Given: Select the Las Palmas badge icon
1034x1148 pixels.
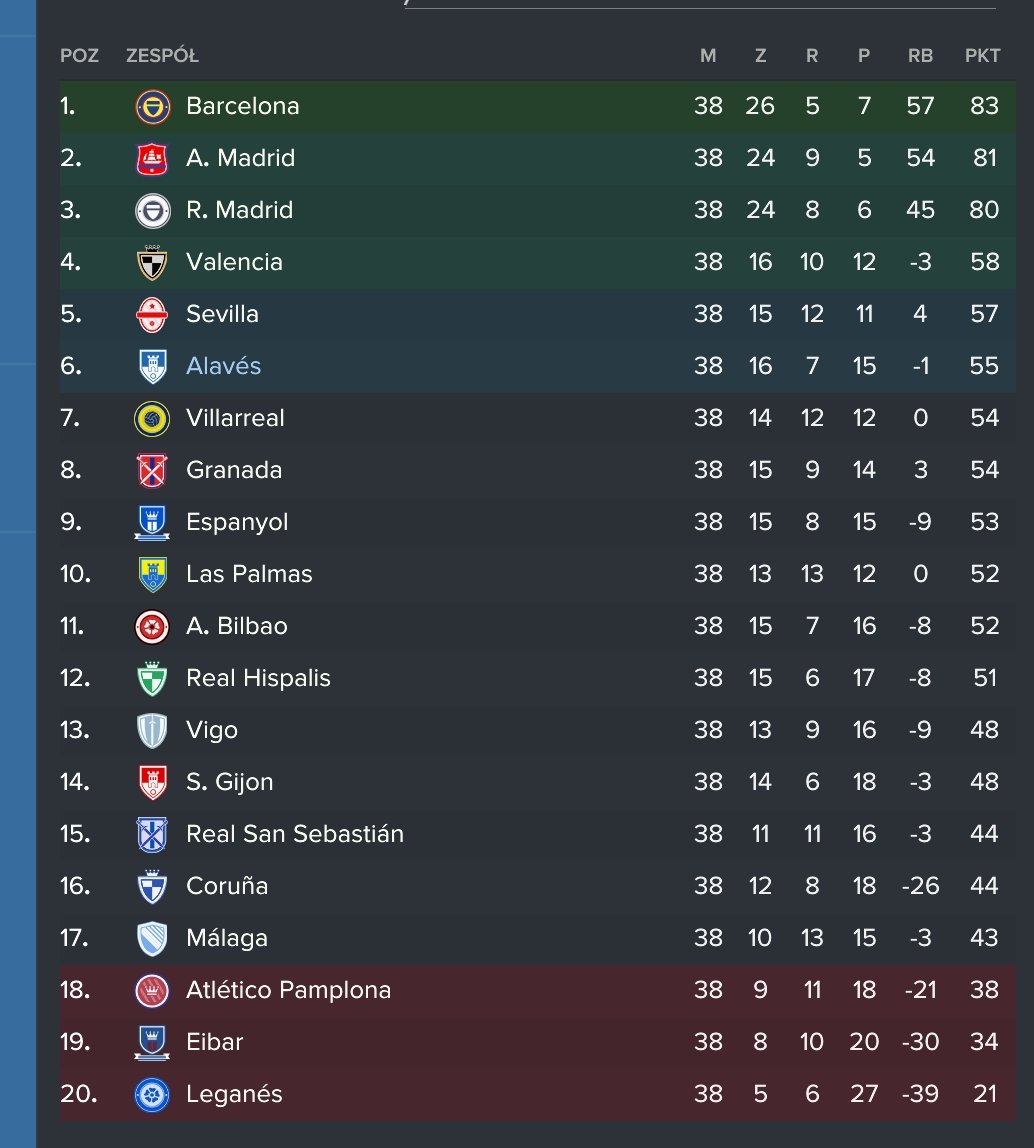Looking at the screenshot, I should 152,575.
